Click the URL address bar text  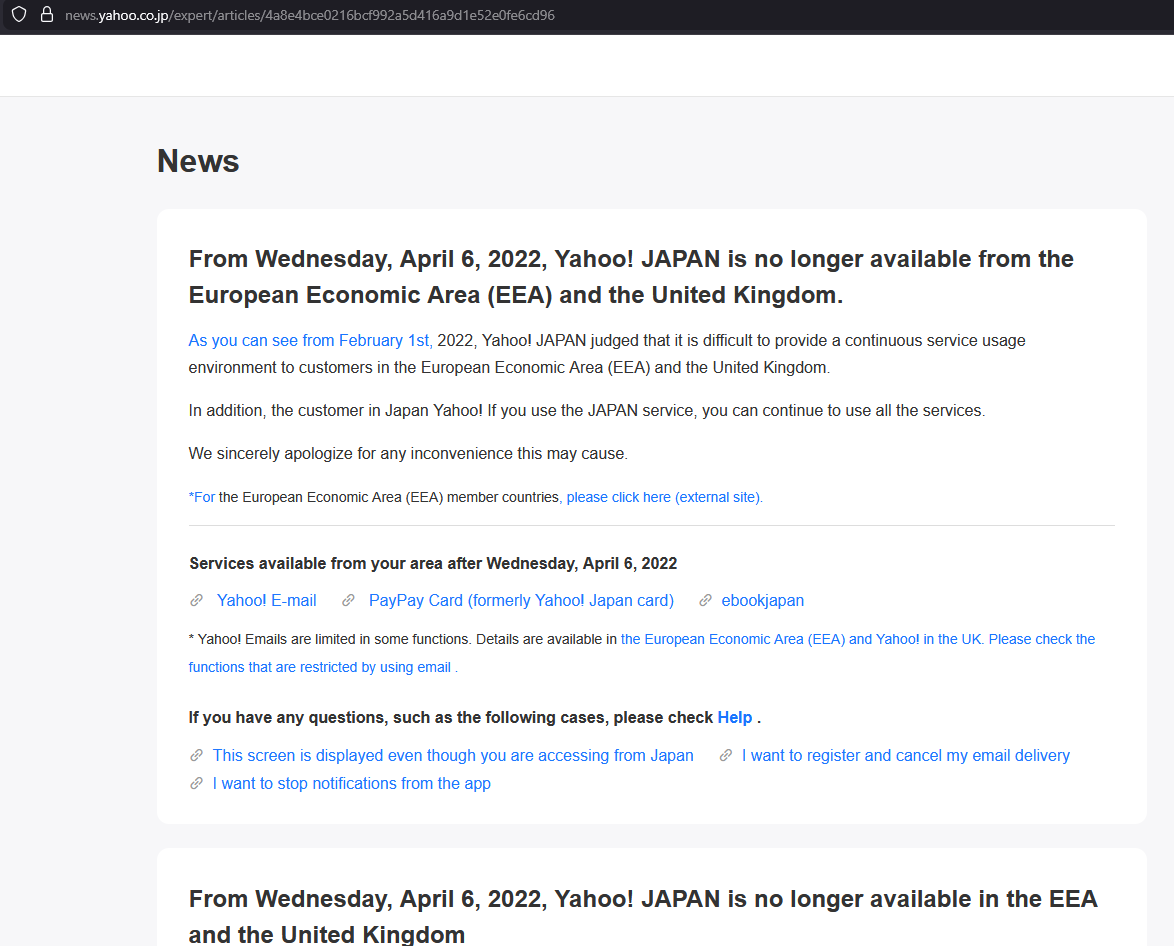pyautogui.click(x=310, y=15)
